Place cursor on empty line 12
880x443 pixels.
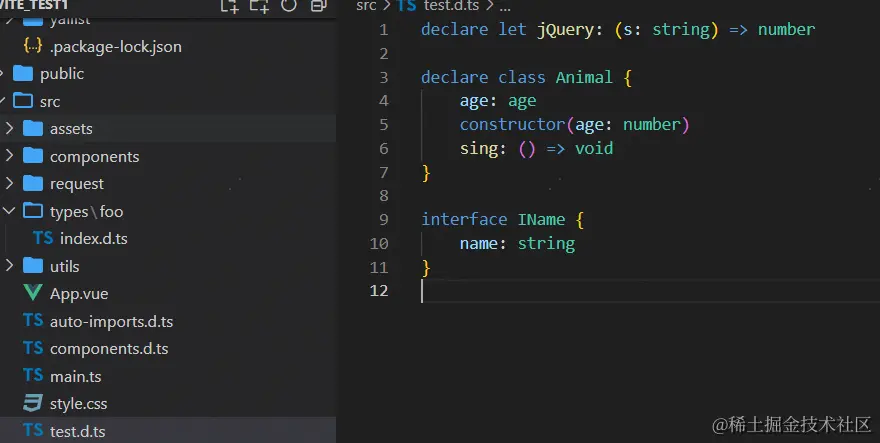pyautogui.click(x=650, y=290)
